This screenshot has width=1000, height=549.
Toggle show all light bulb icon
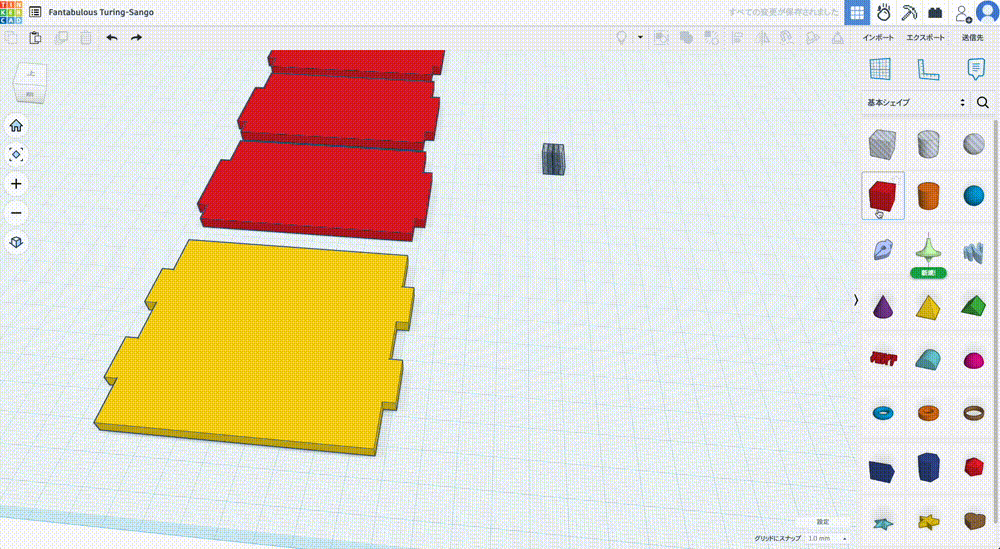pyautogui.click(x=621, y=38)
